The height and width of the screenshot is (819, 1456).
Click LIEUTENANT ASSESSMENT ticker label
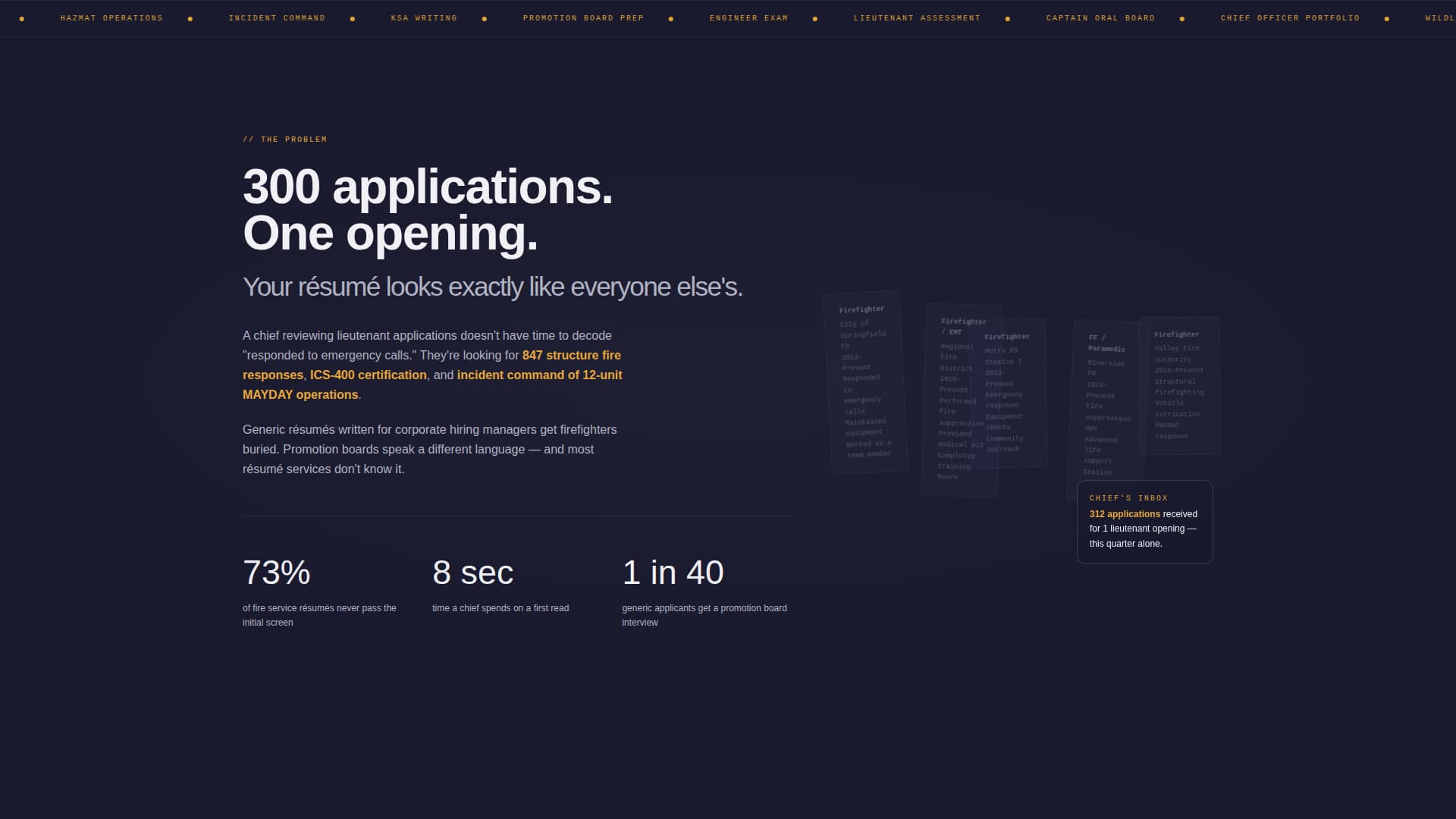point(917,18)
